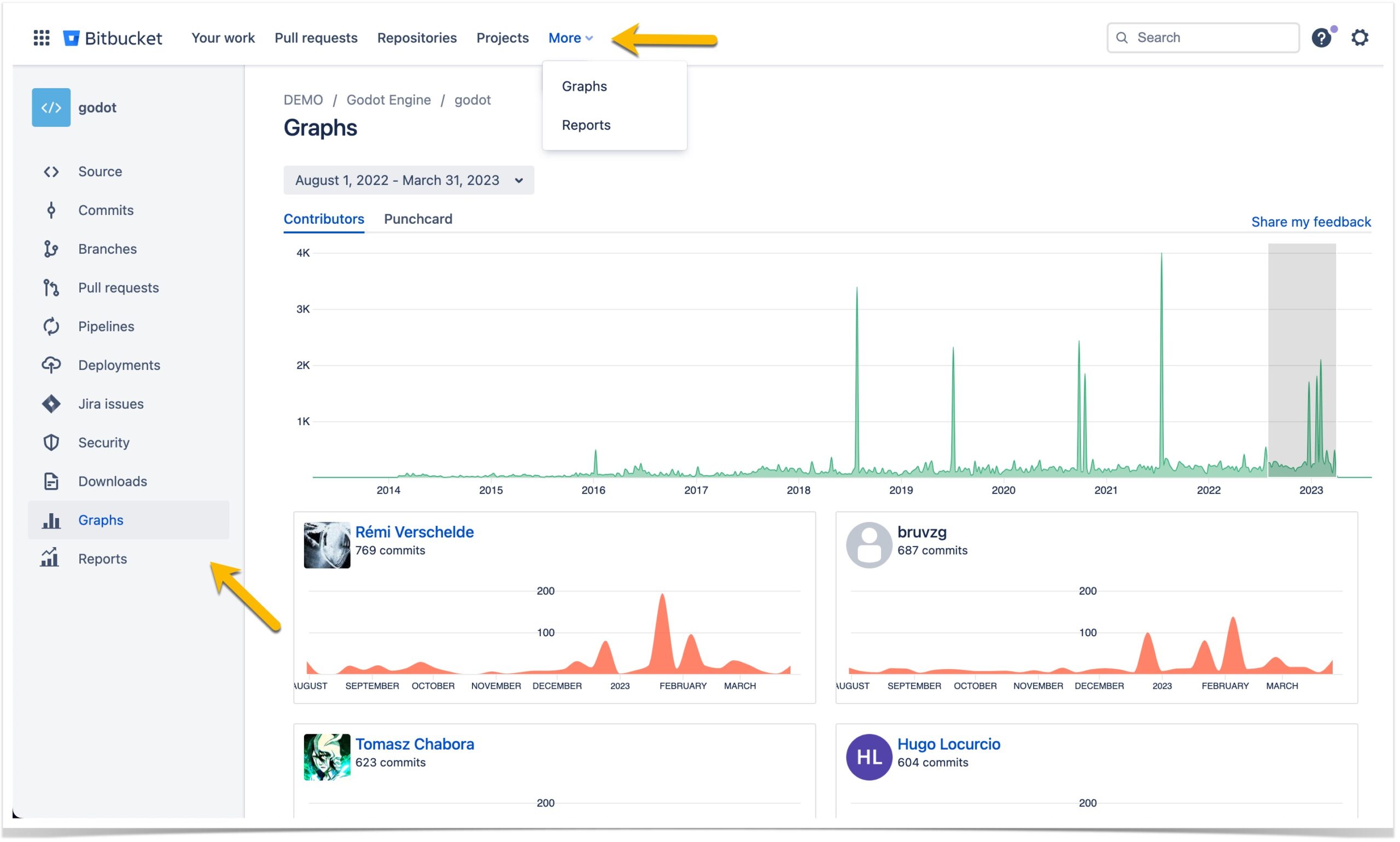Open the Downloads icon
Screen dimensions: 1400x842
point(50,480)
